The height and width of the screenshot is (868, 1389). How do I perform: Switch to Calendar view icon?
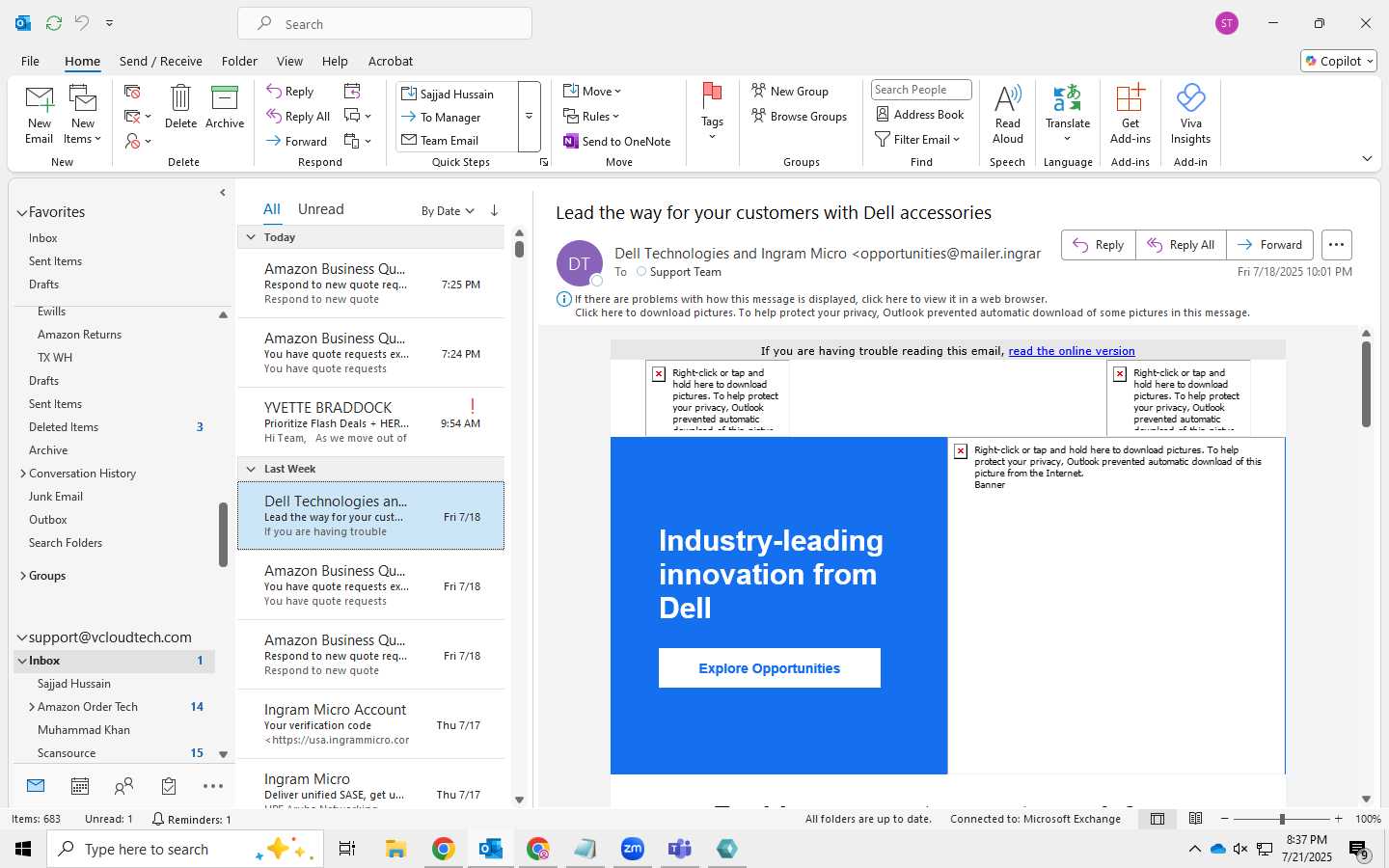coord(80,786)
